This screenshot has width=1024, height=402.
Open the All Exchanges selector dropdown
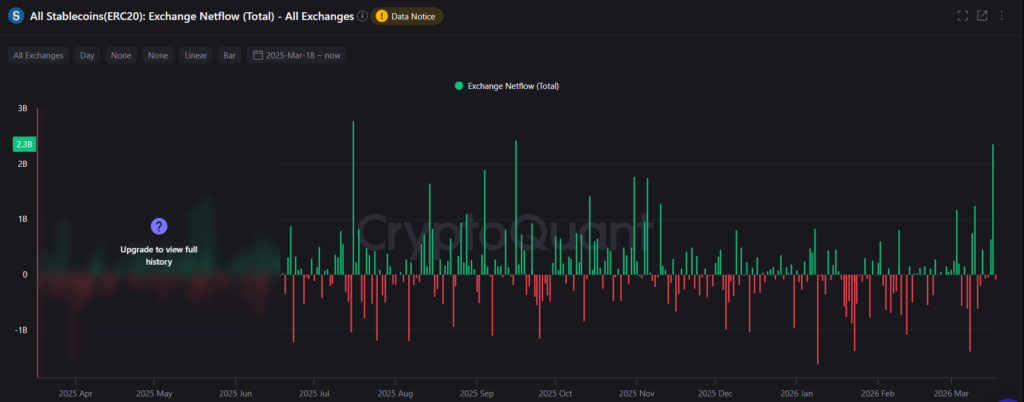click(x=38, y=56)
